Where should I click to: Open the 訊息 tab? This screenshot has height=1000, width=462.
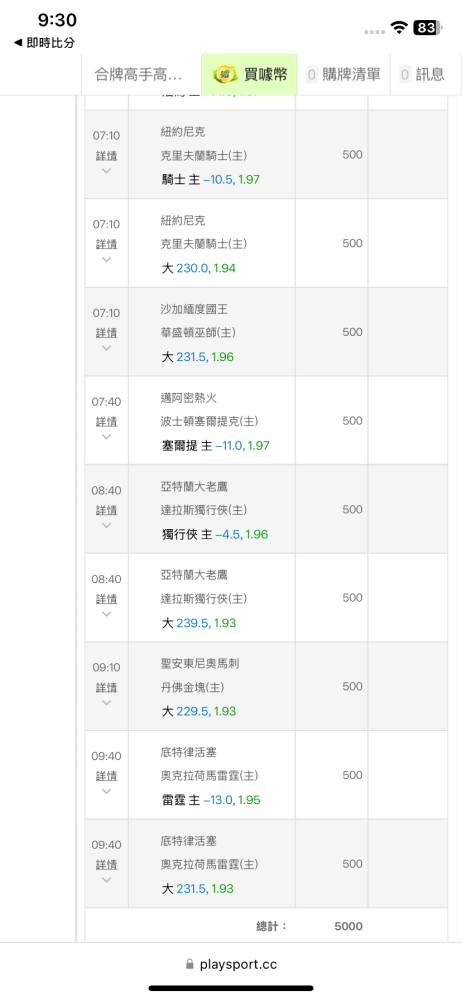(x=423, y=75)
